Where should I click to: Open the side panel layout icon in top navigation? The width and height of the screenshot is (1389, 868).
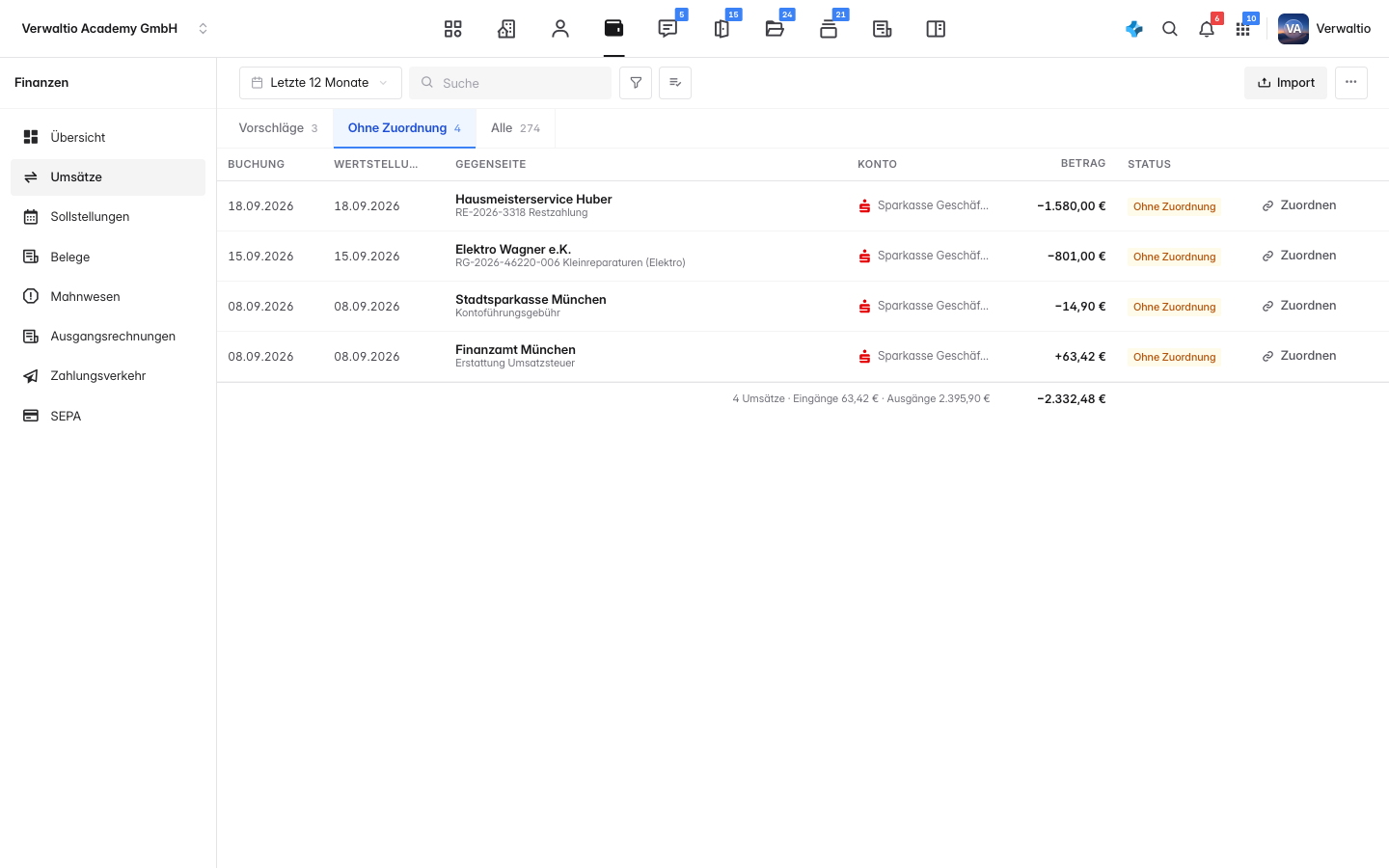pyautogui.click(x=936, y=29)
